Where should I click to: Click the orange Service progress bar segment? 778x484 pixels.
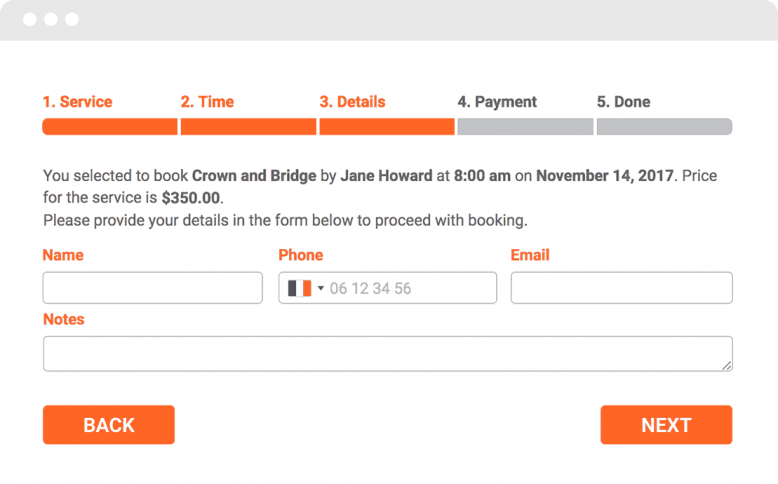point(110,127)
